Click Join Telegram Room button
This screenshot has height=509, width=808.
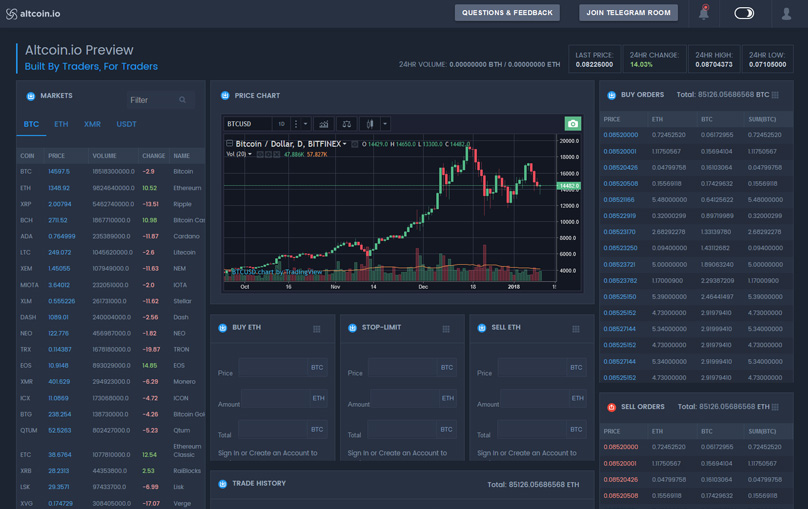pos(628,12)
